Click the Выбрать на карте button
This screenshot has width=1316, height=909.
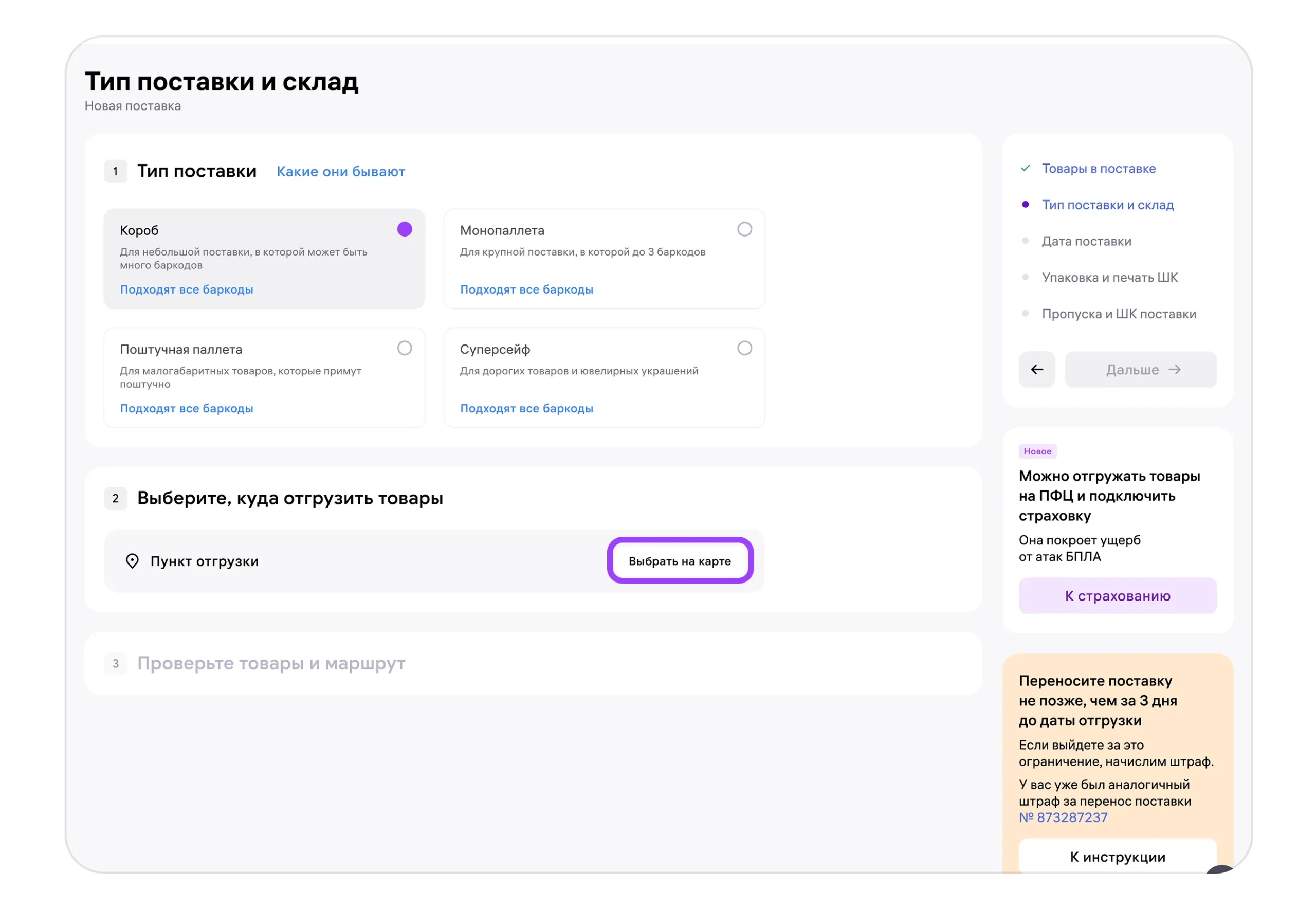coord(680,561)
